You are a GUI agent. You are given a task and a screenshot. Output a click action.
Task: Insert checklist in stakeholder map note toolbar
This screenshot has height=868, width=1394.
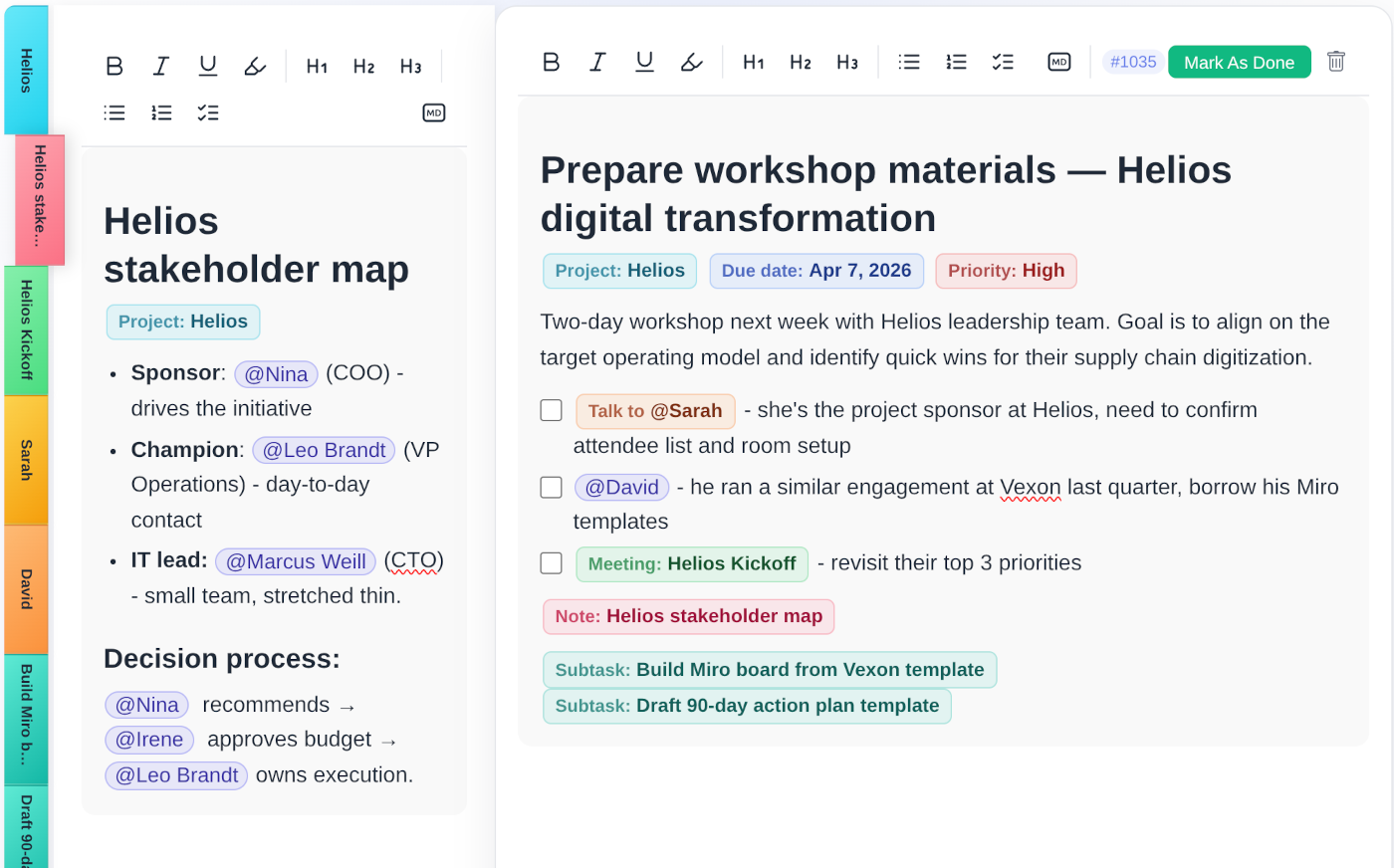coord(208,112)
